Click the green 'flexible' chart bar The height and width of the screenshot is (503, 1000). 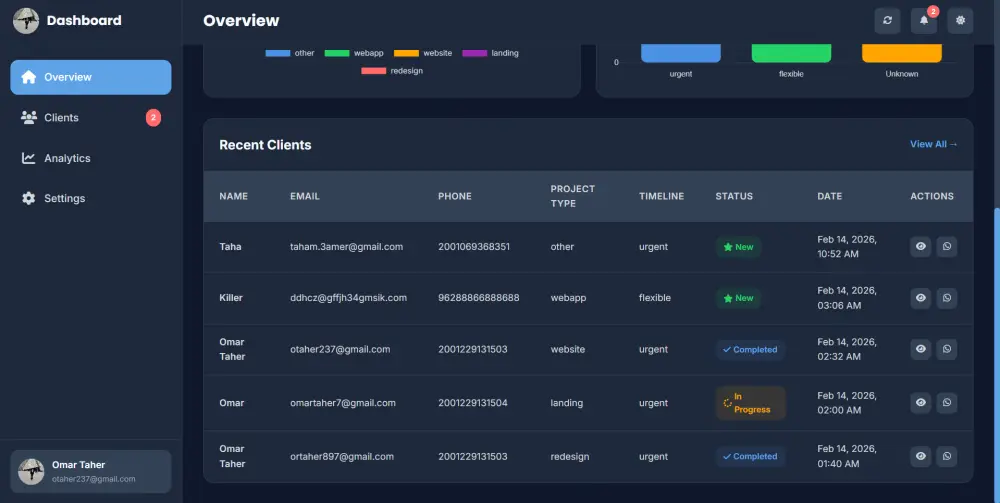[x=791, y=53]
